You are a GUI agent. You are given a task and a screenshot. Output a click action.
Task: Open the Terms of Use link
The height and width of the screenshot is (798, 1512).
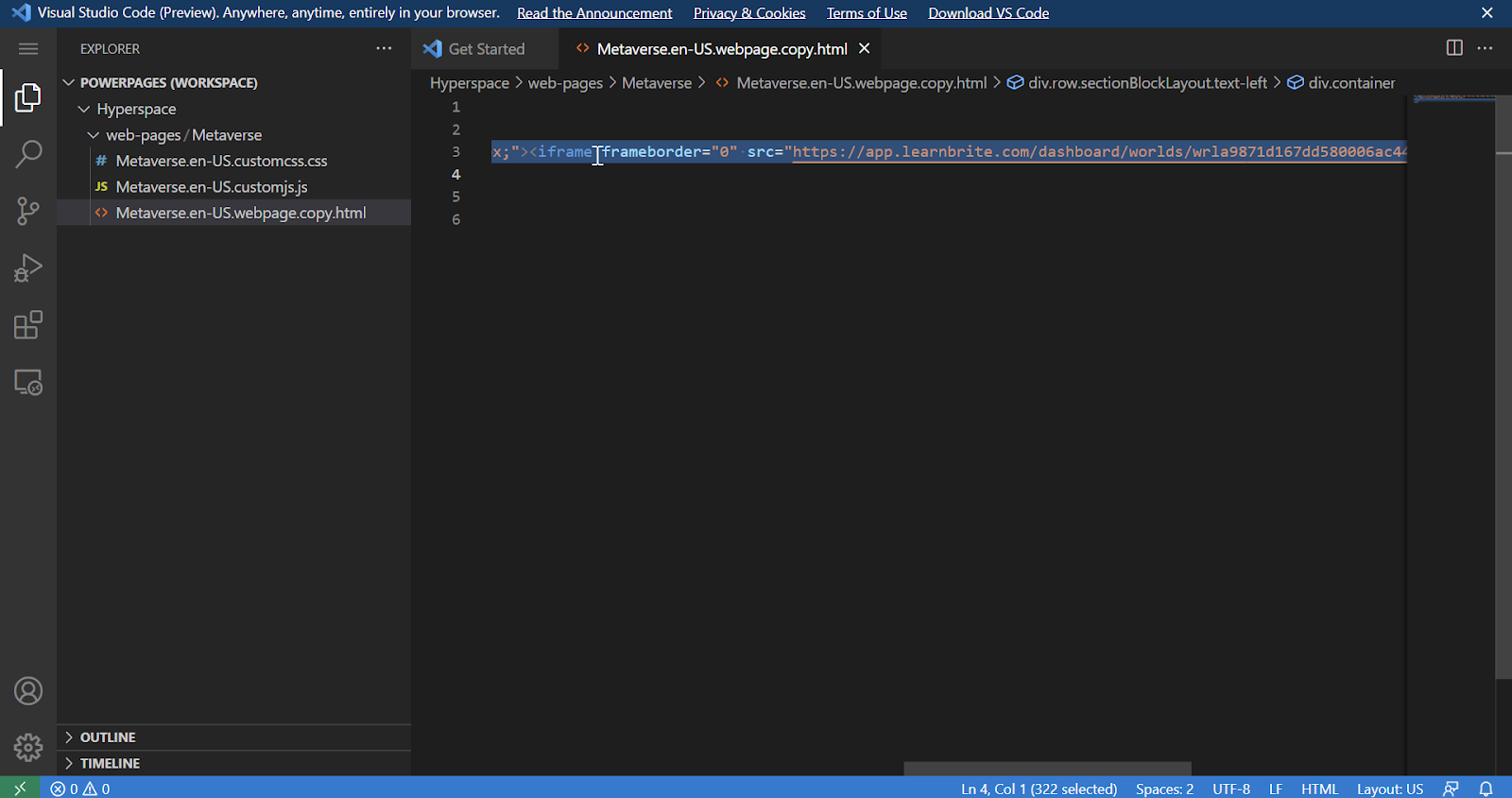867,13
